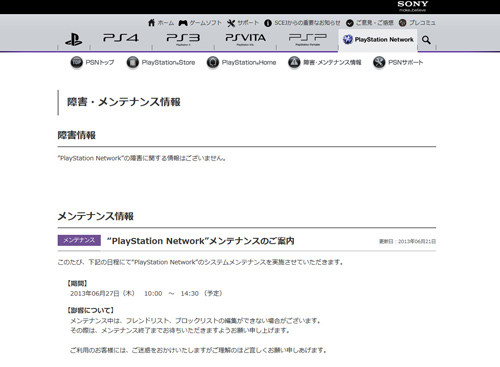Image resolution: width=500 pixels, height=367 pixels.
Task: Click the checkmark icon beside ご意見・ご感想
Action: (x=350, y=23)
